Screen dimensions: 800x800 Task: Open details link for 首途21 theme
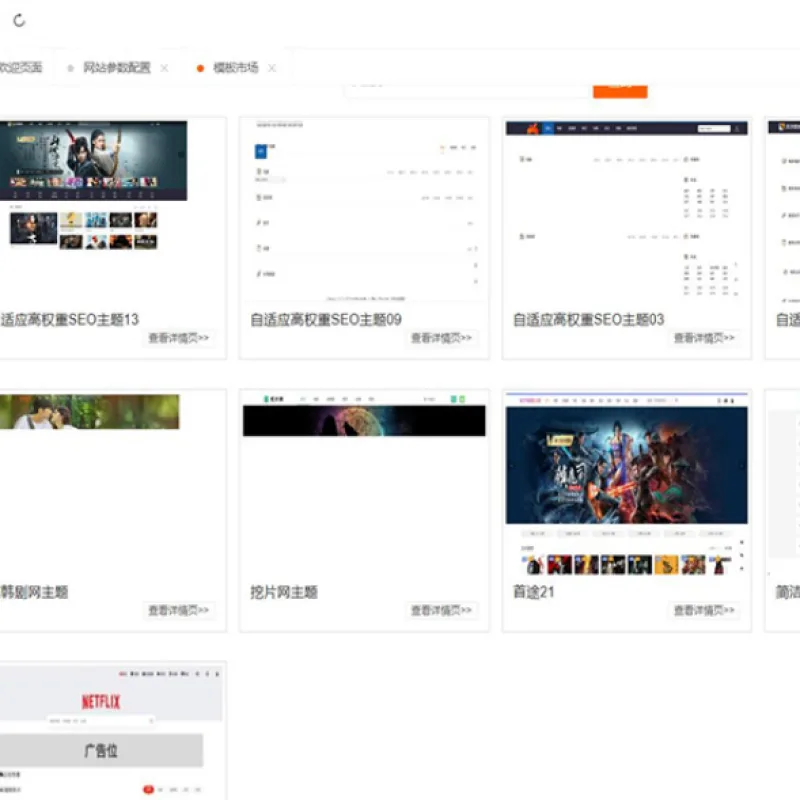(704, 610)
